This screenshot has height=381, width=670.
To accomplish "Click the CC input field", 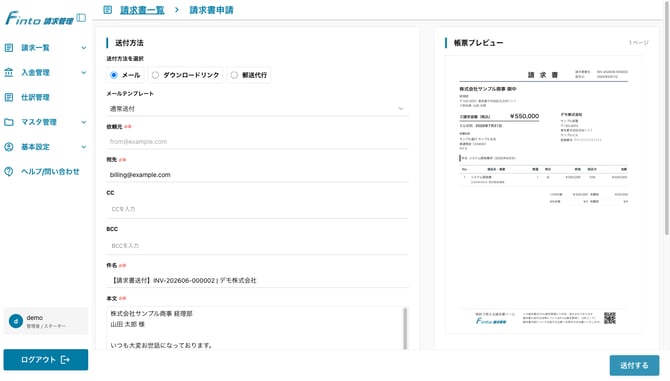I will [x=257, y=209].
